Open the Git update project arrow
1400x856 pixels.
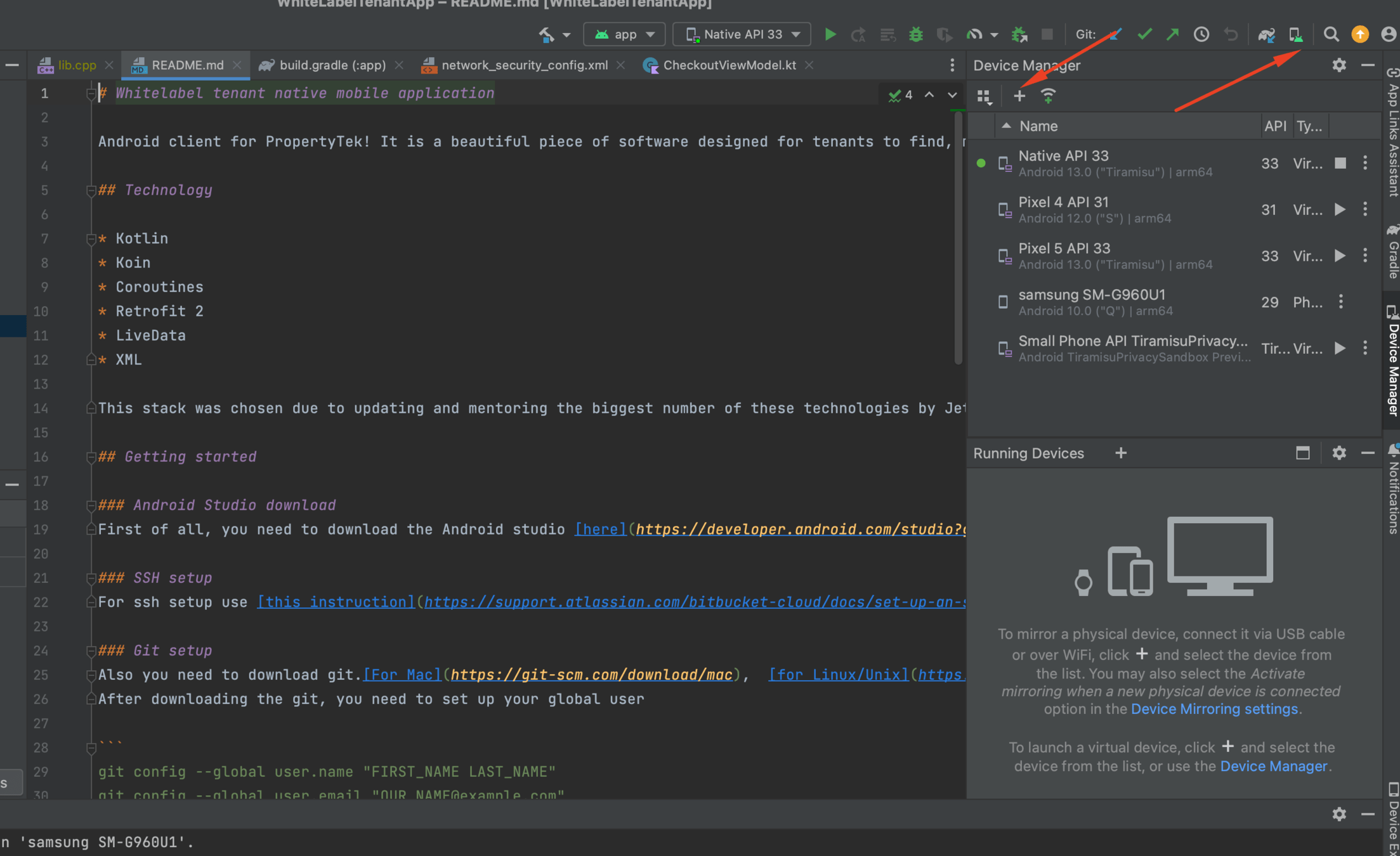coord(1116,34)
